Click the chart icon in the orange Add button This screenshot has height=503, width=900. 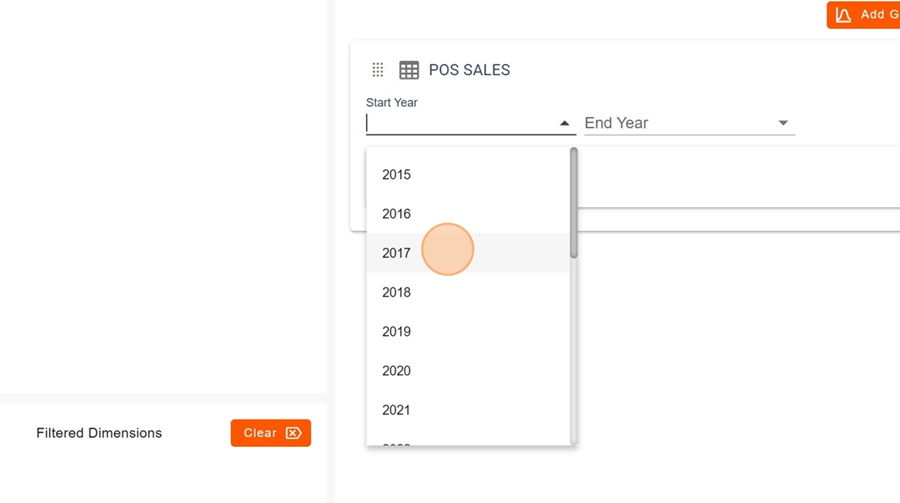click(x=844, y=15)
